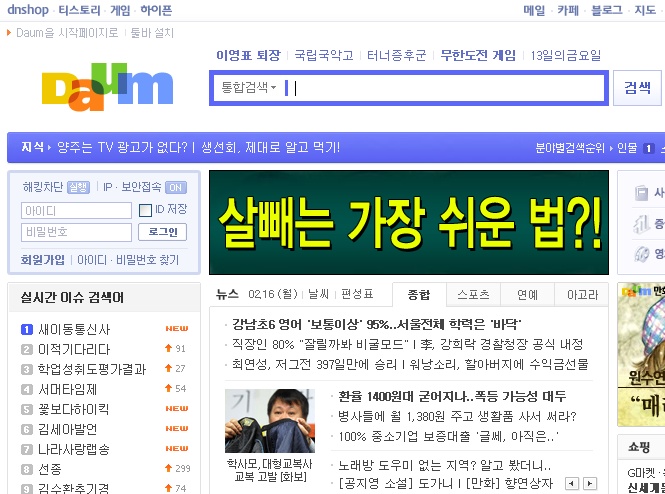Click the next arrow in the news list
This screenshot has height=494, width=665.
pos(590,483)
